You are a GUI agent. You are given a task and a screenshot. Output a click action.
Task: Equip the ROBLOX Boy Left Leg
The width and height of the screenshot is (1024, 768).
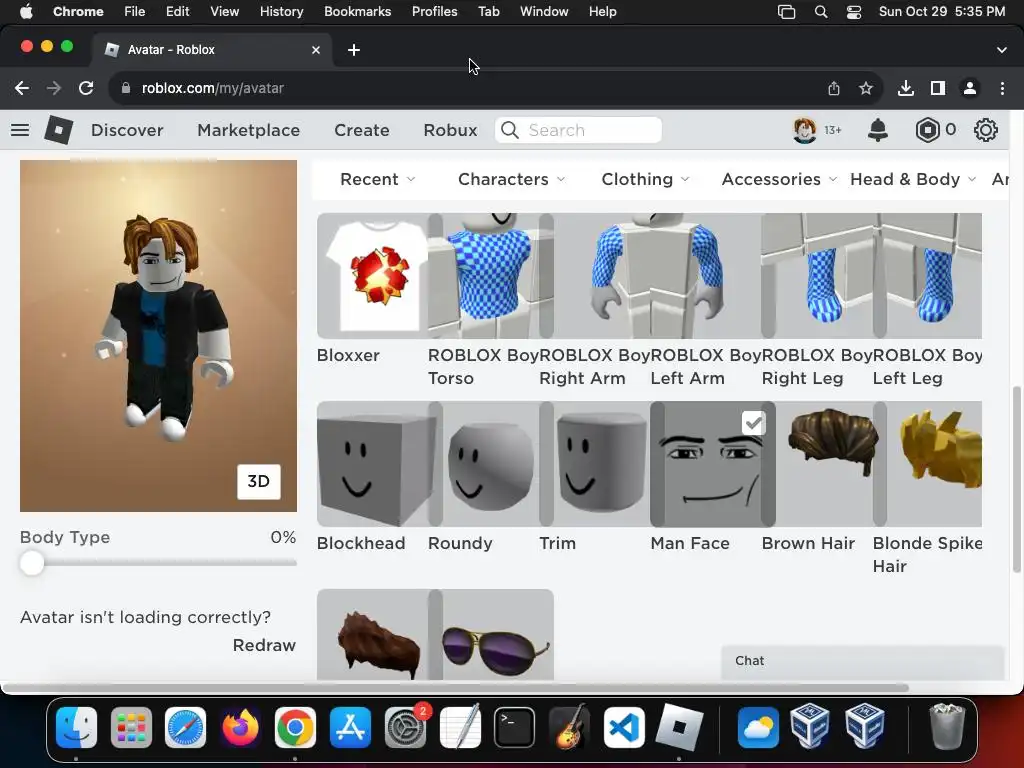[x=927, y=276]
